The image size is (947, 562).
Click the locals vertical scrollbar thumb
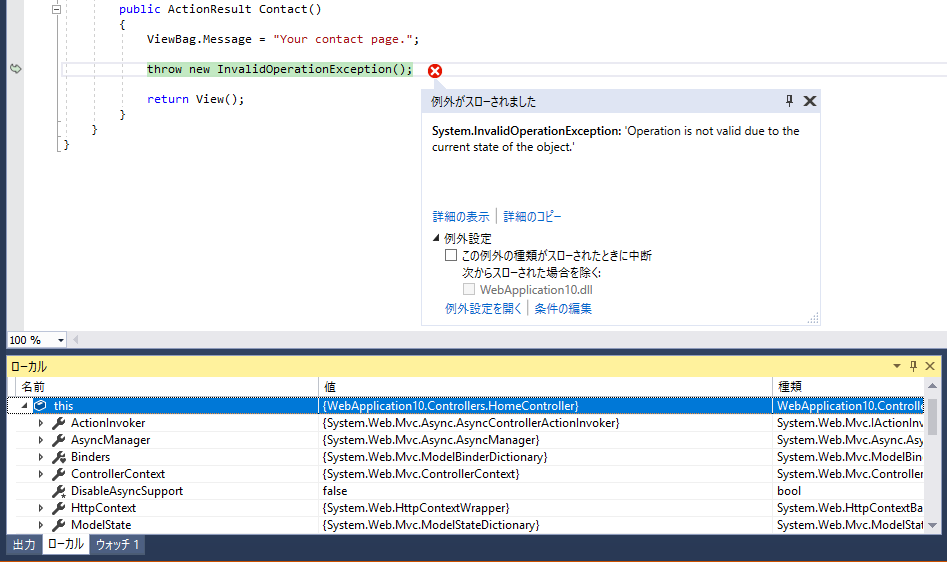pyautogui.click(x=933, y=417)
